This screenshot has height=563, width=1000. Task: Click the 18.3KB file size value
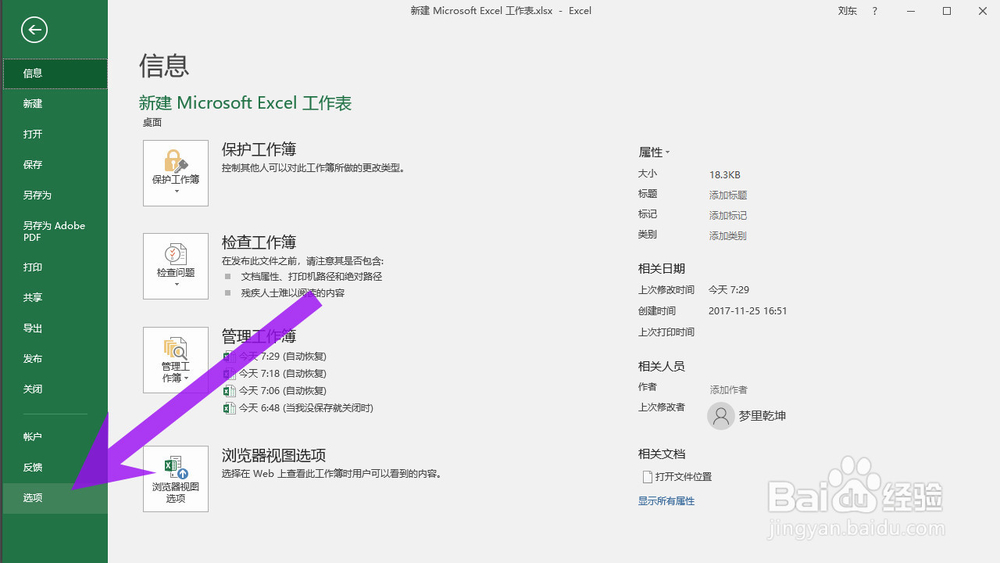(x=724, y=175)
